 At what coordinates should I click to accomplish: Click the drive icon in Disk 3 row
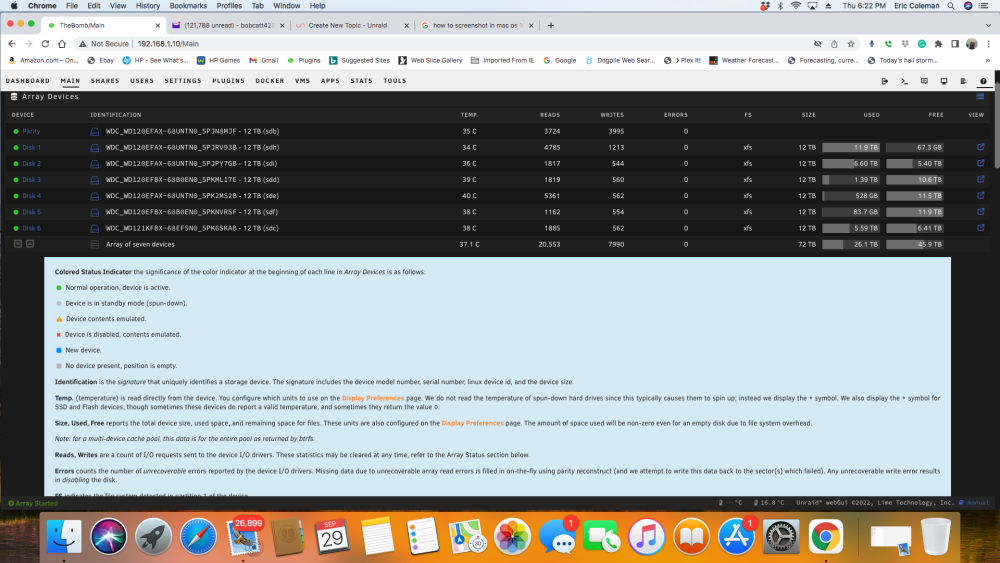pos(94,180)
